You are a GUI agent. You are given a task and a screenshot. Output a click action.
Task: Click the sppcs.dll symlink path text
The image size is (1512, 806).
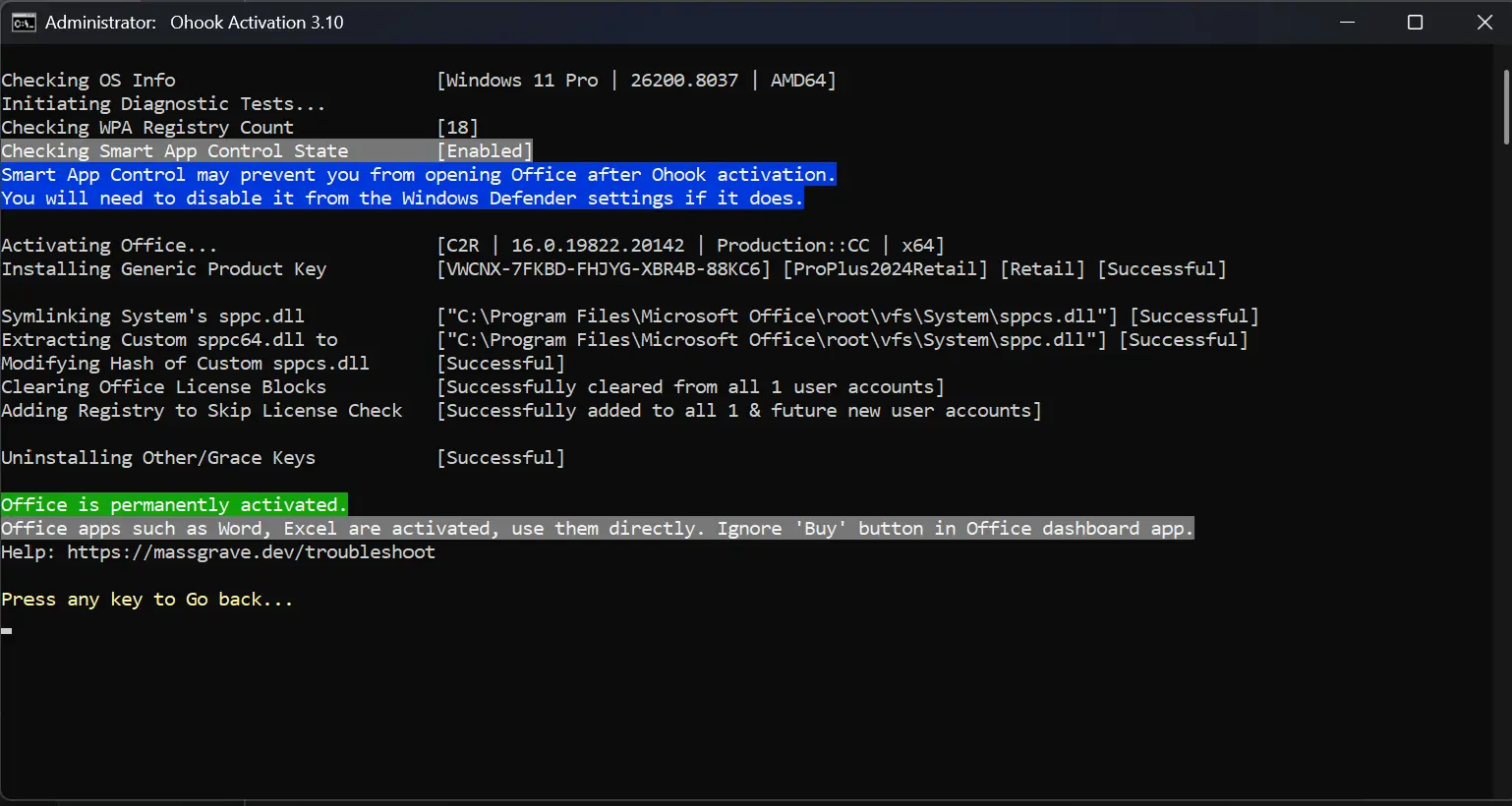(778, 317)
